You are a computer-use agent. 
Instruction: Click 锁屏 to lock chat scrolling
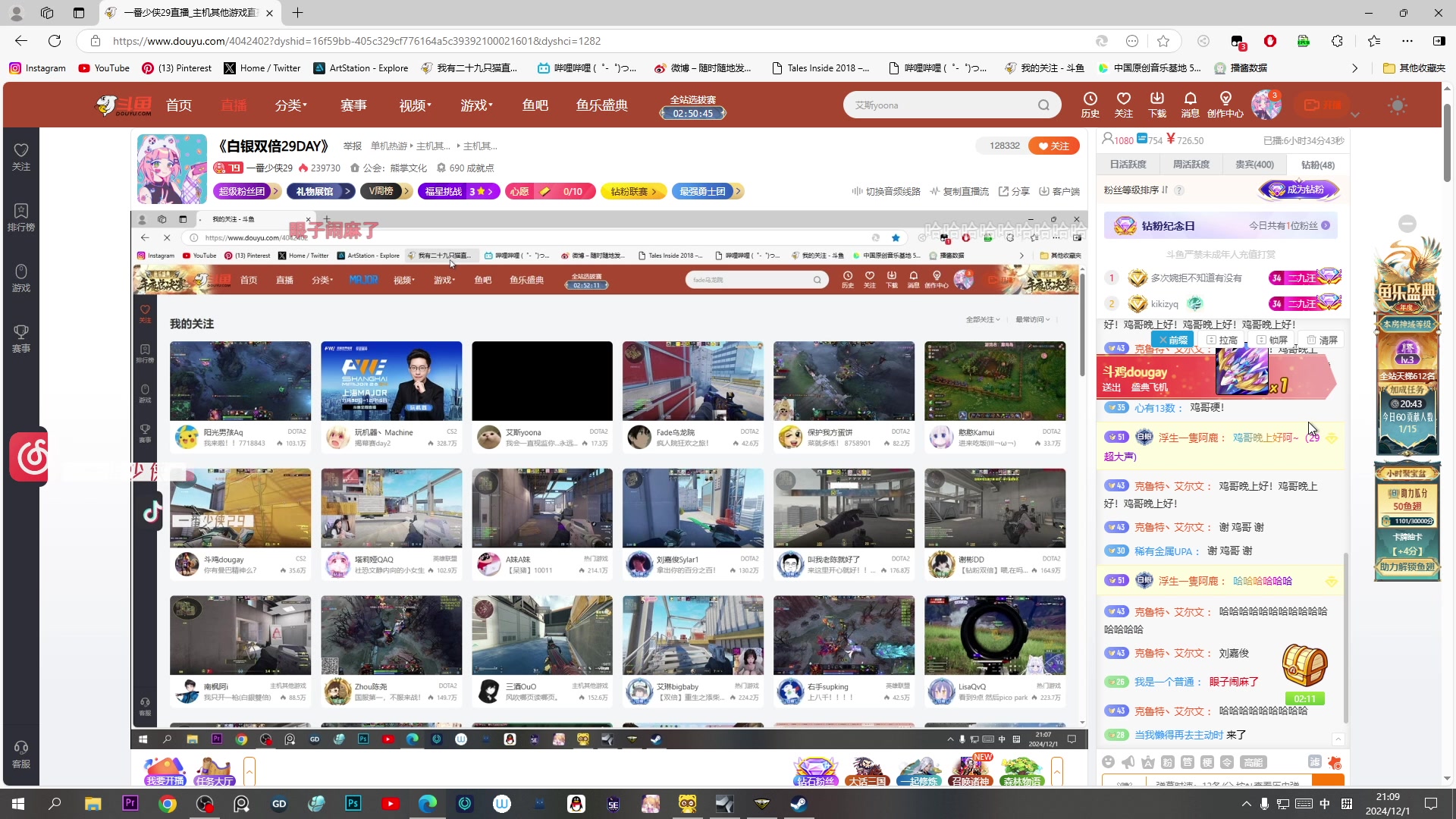(x=1272, y=340)
